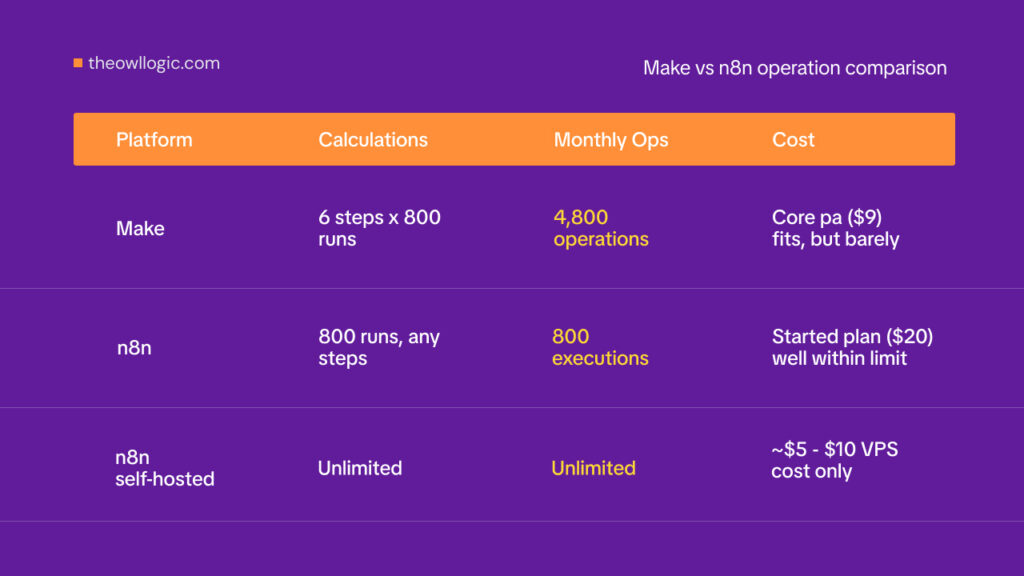This screenshot has height=576, width=1024.
Task: Click the Cost column header
Action: (793, 140)
